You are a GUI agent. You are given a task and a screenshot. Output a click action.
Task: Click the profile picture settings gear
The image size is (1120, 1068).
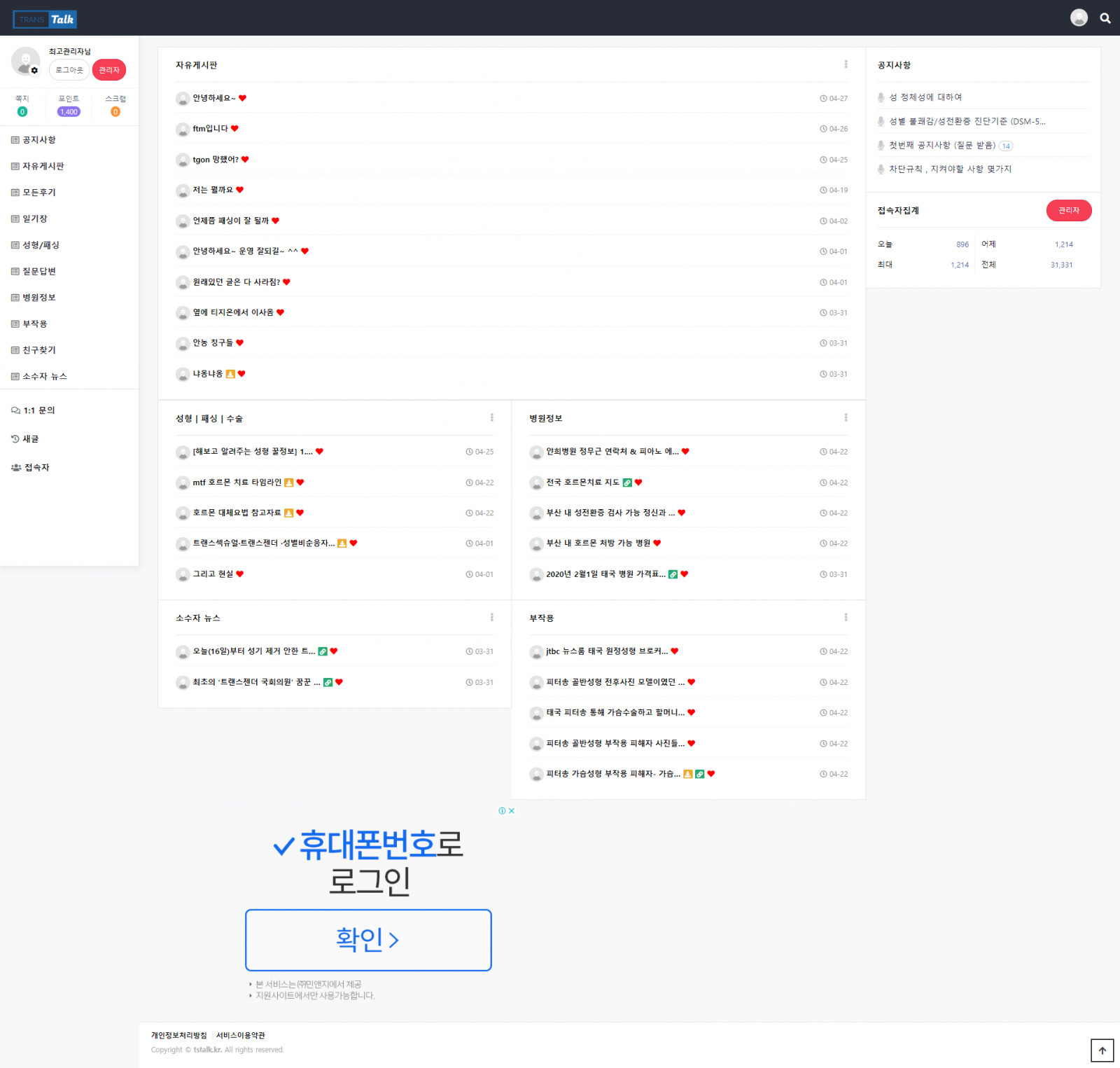(x=34, y=71)
